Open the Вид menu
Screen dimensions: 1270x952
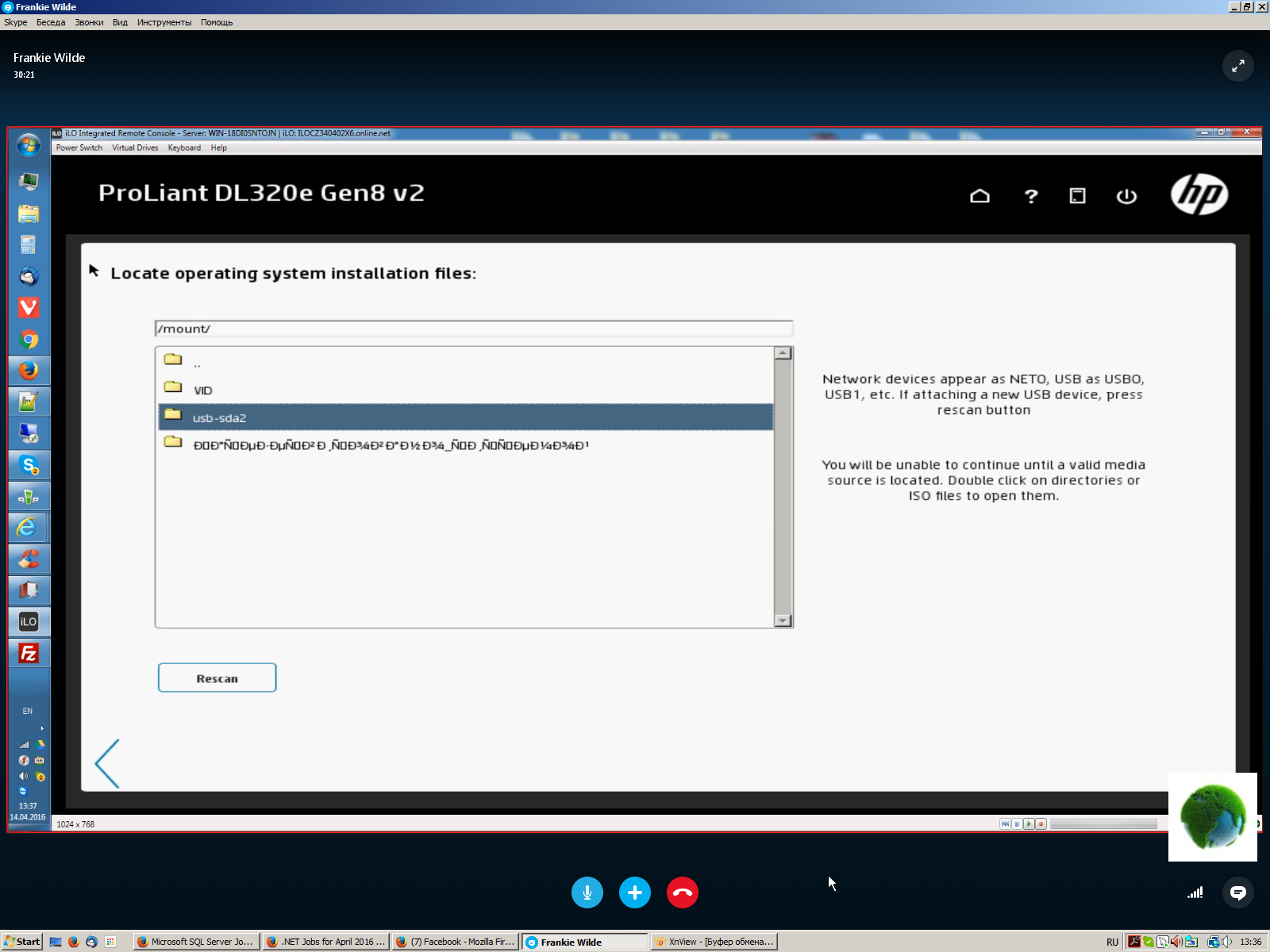pyautogui.click(x=120, y=22)
